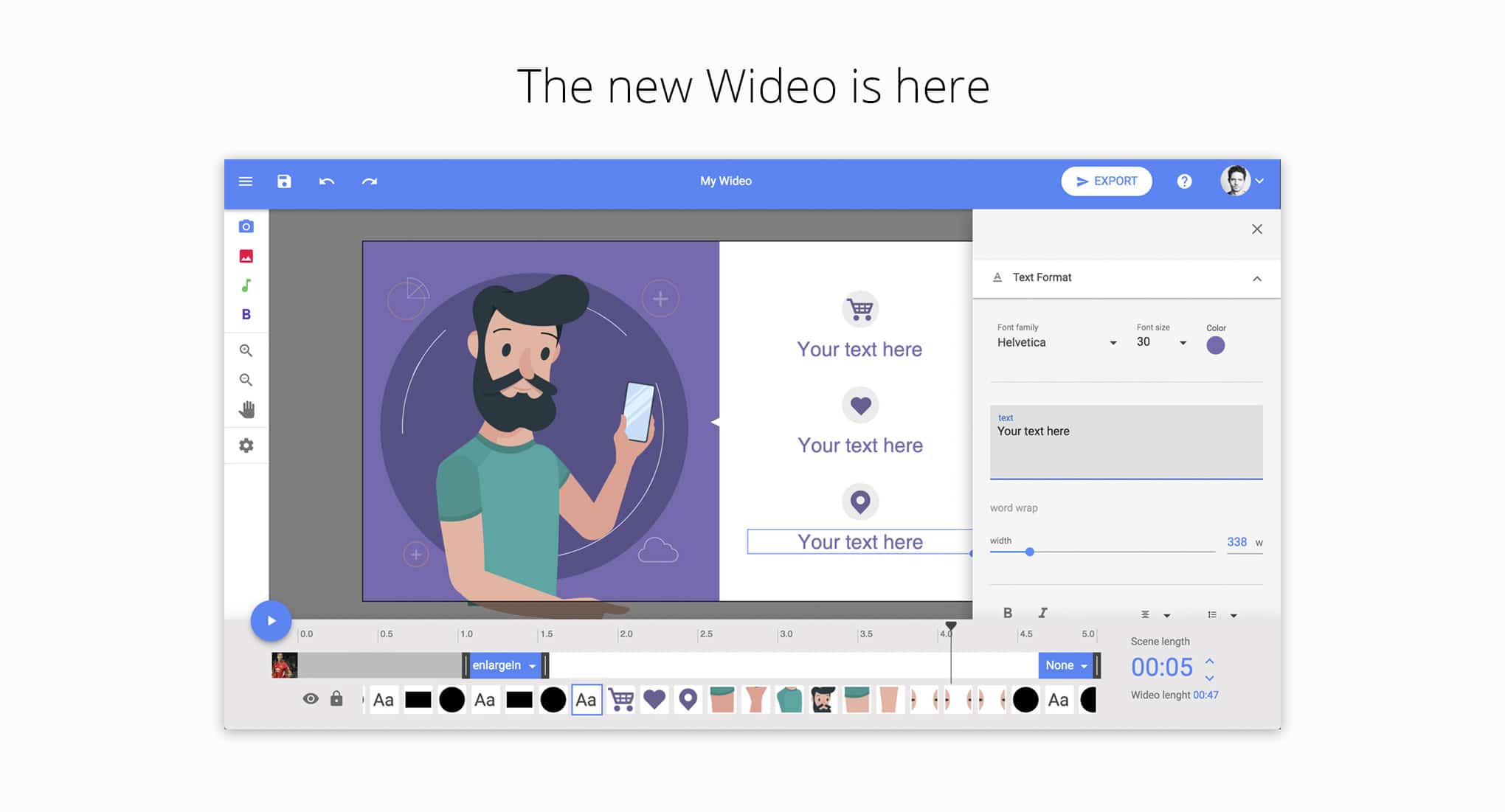Collapse the Text Format section
The width and height of the screenshot is (1505, 812).
click(1258, 280)
